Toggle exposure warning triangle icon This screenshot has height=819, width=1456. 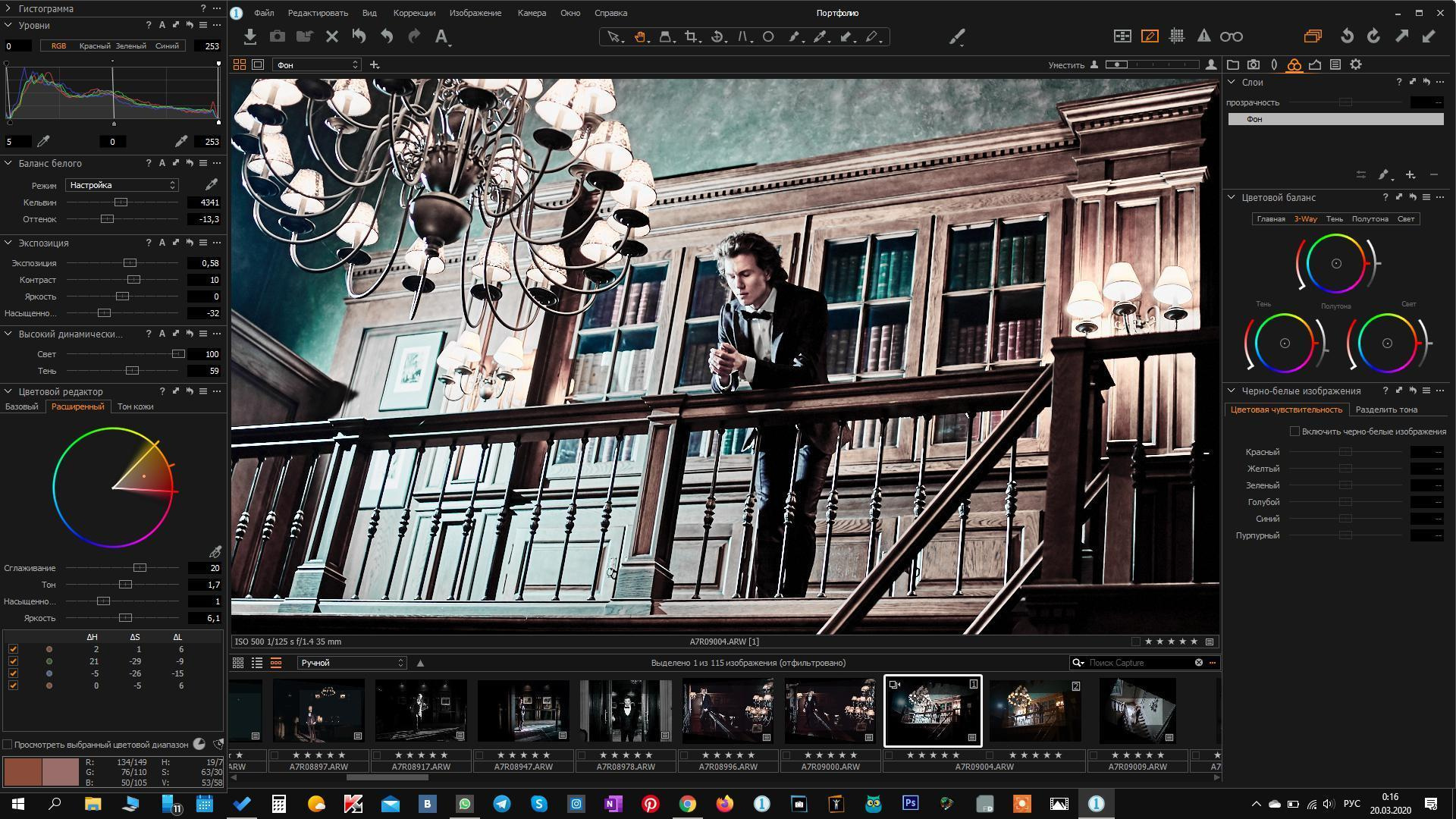(x=1203, y=36)
